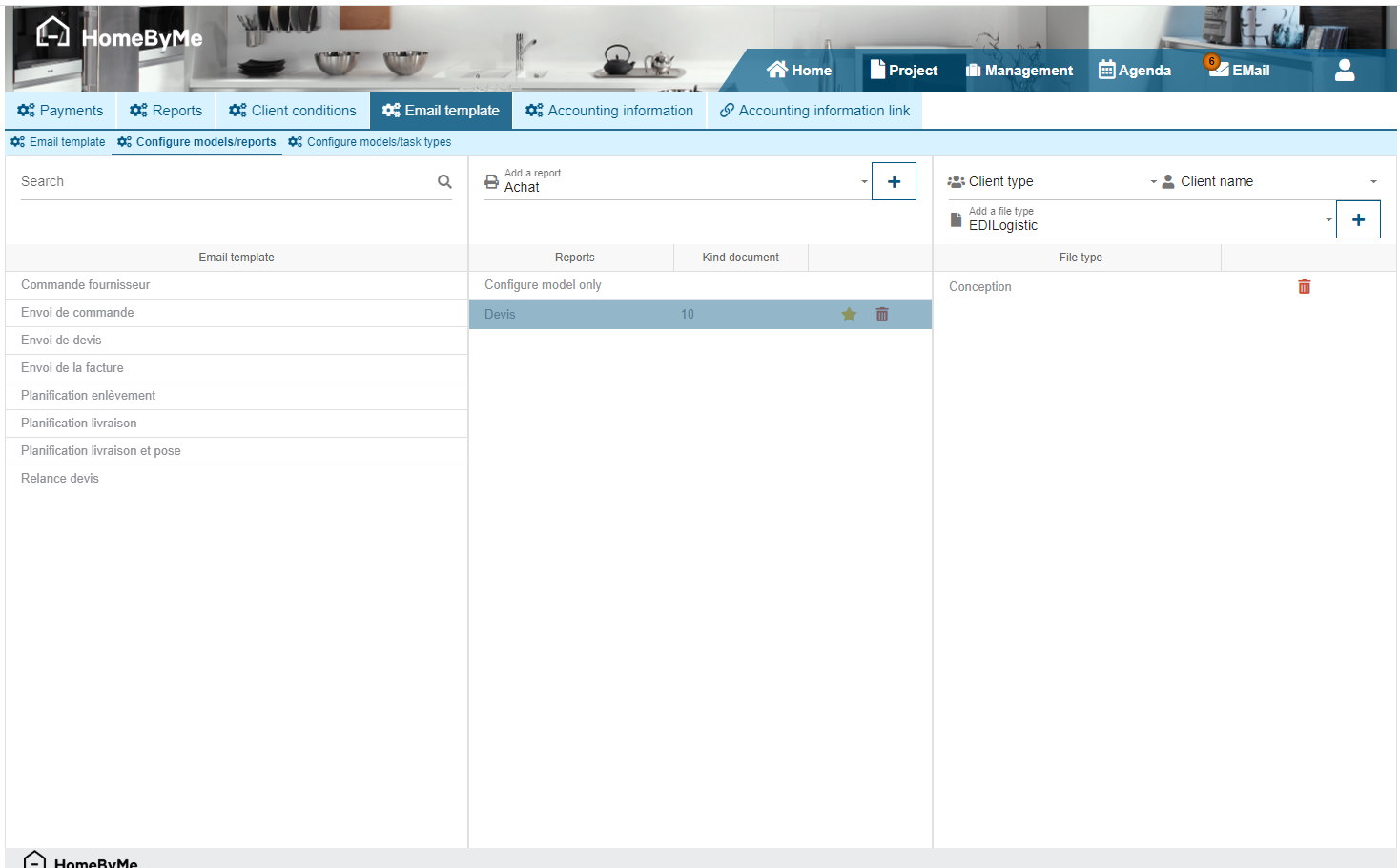This screenshot has width=1400, height=868.
Task: Select Envoi de devis email template
Action: point(61,341)
